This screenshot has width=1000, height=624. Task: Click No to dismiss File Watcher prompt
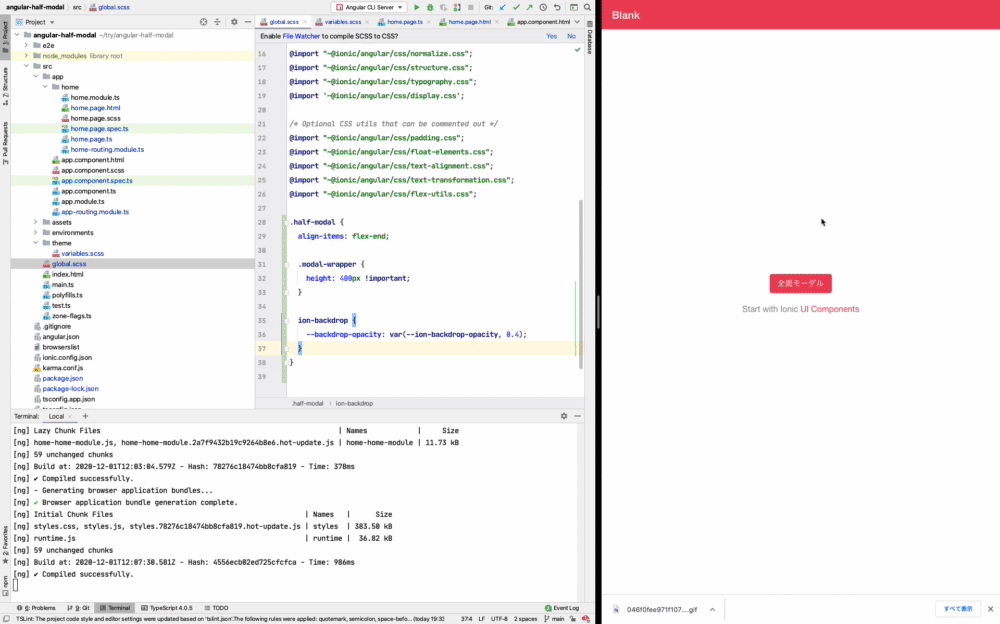(x=571, y=36)
